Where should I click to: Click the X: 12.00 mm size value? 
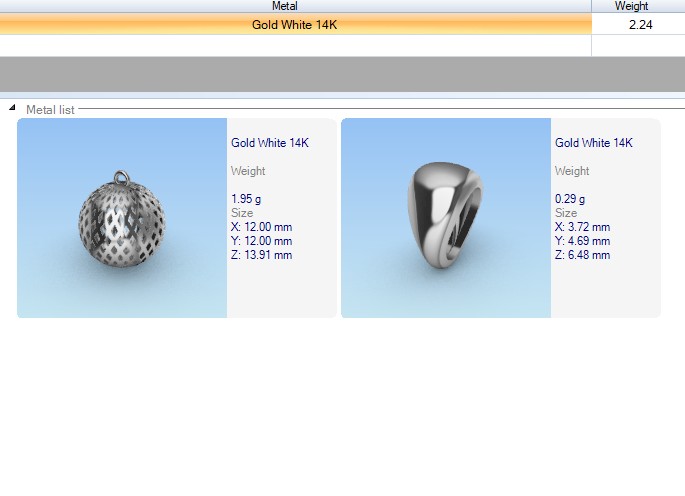pyautogui.click(x=261, y=227)
